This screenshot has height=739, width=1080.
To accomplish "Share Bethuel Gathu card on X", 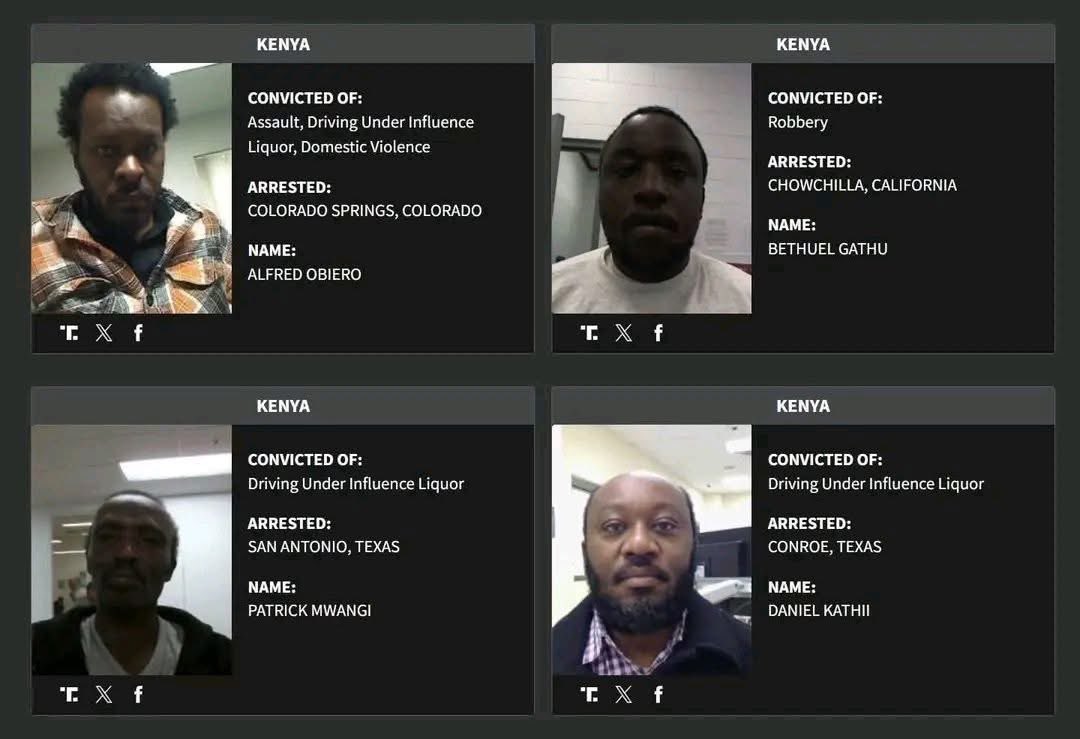I will pos(624,333).
